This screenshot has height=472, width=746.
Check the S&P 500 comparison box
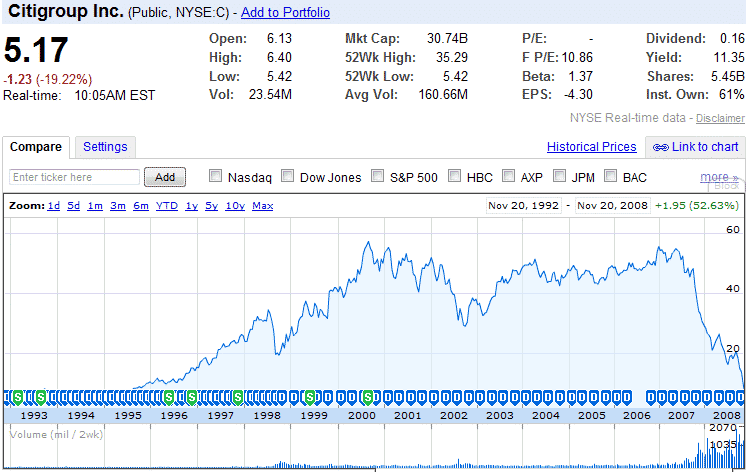point(378,177)
